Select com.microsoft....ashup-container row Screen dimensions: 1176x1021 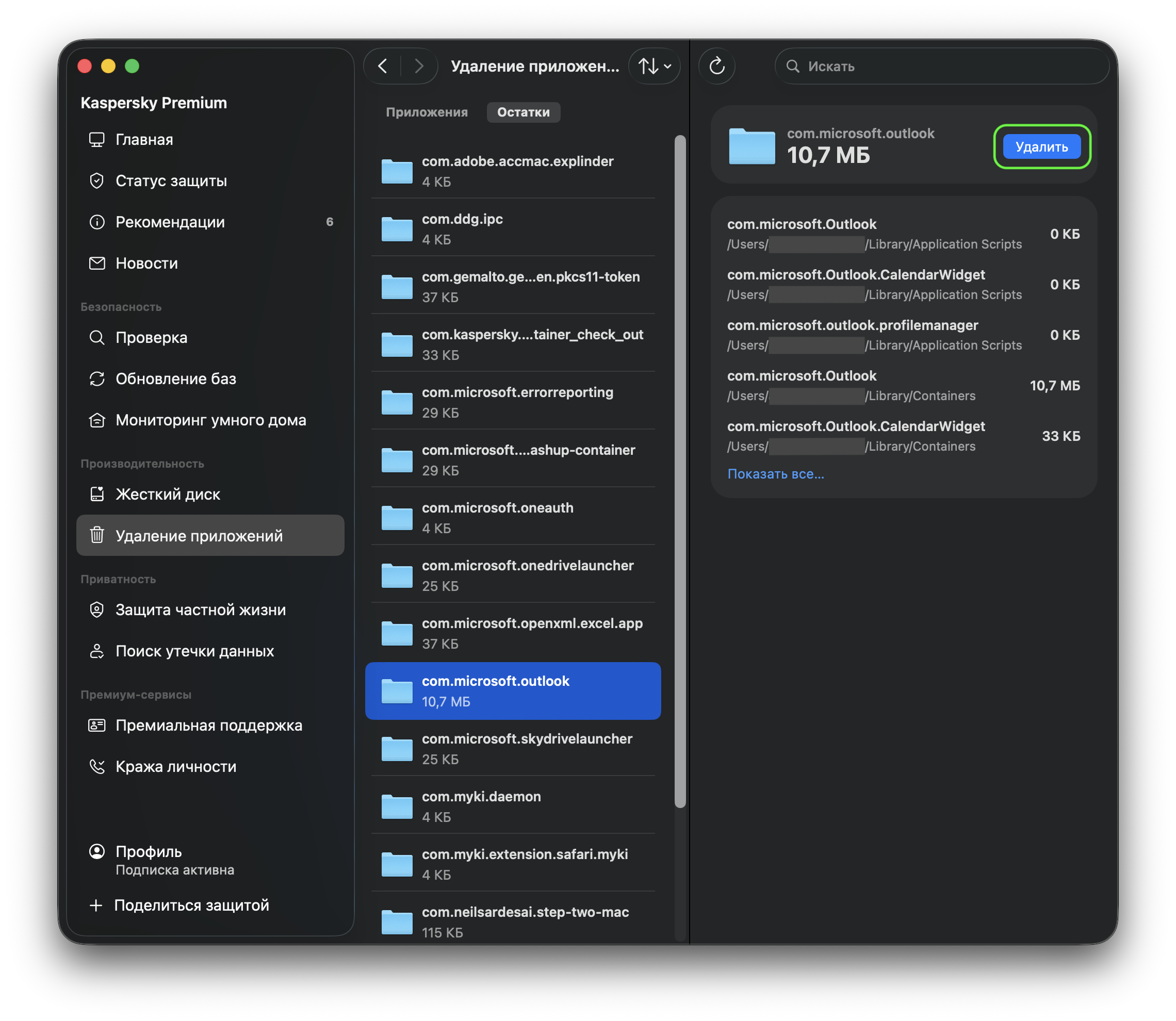(513, 460)
